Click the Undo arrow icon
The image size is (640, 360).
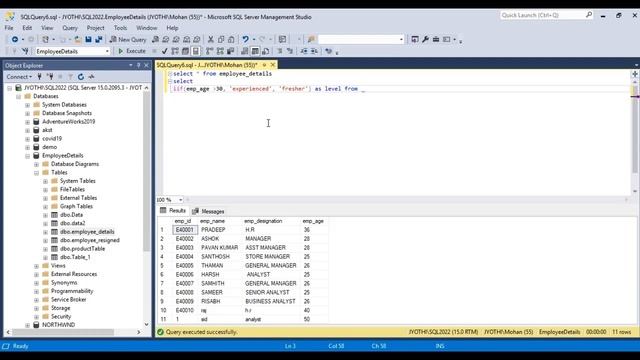245,40
